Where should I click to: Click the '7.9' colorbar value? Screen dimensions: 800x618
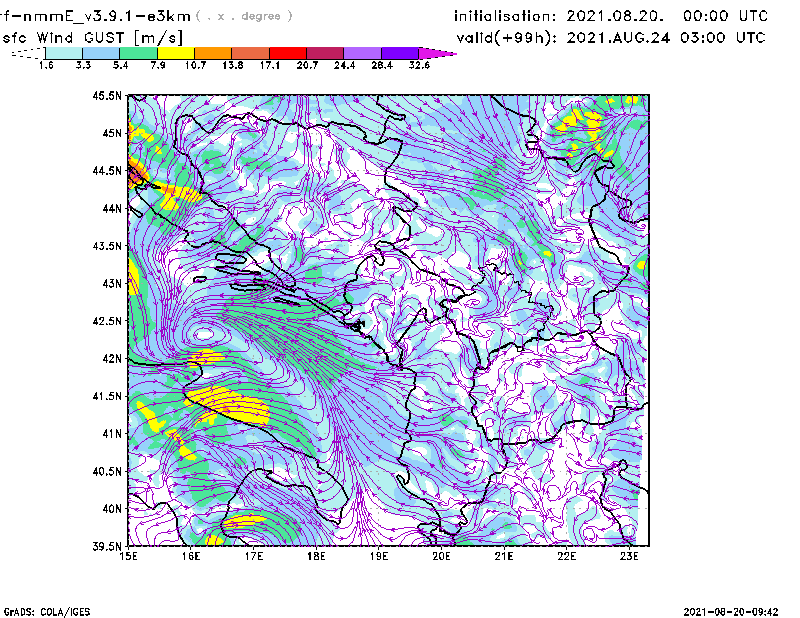[158, 65]
